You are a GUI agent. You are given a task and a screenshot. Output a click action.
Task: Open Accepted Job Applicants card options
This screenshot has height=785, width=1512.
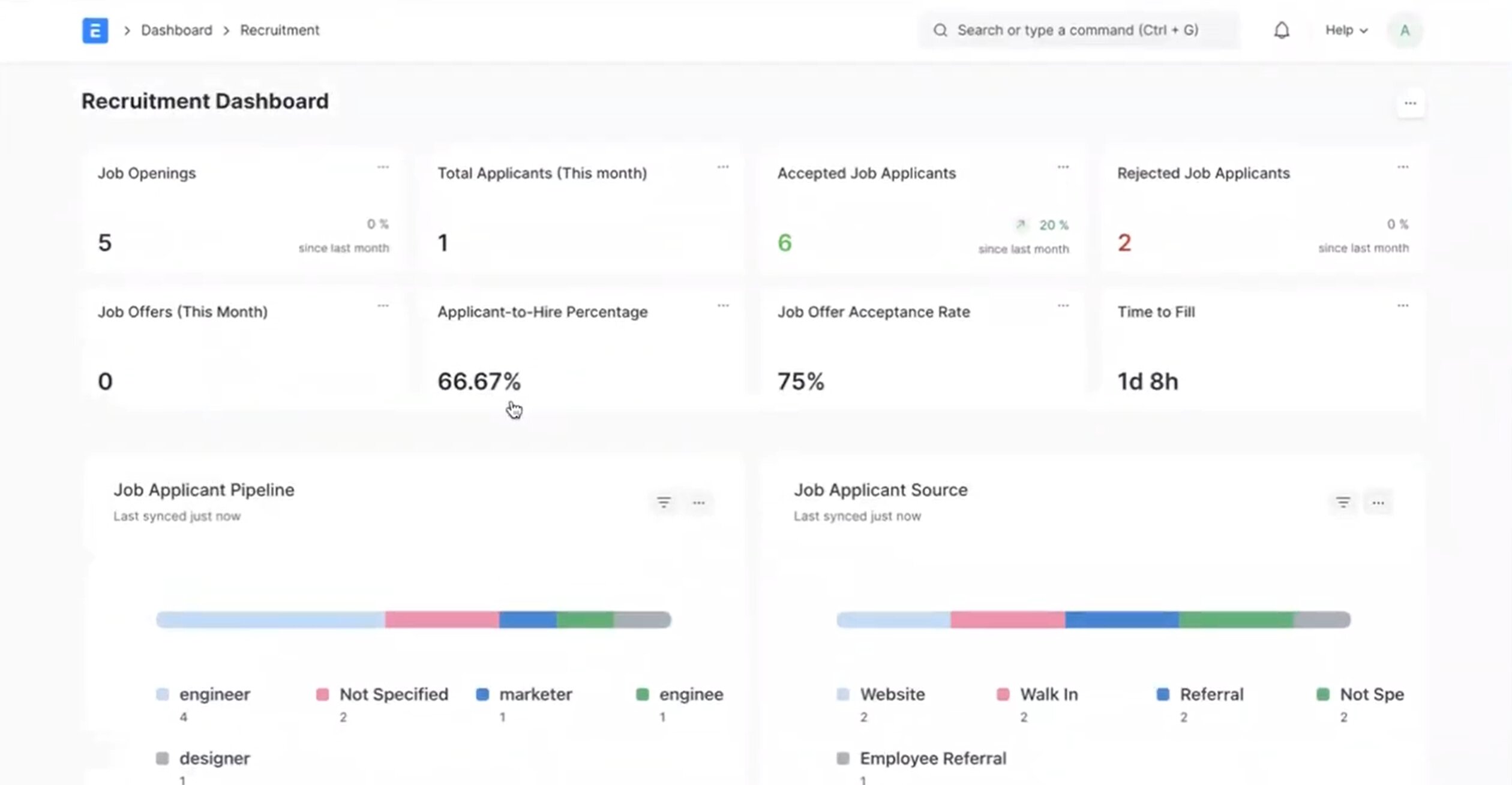tap(1063, 167)
